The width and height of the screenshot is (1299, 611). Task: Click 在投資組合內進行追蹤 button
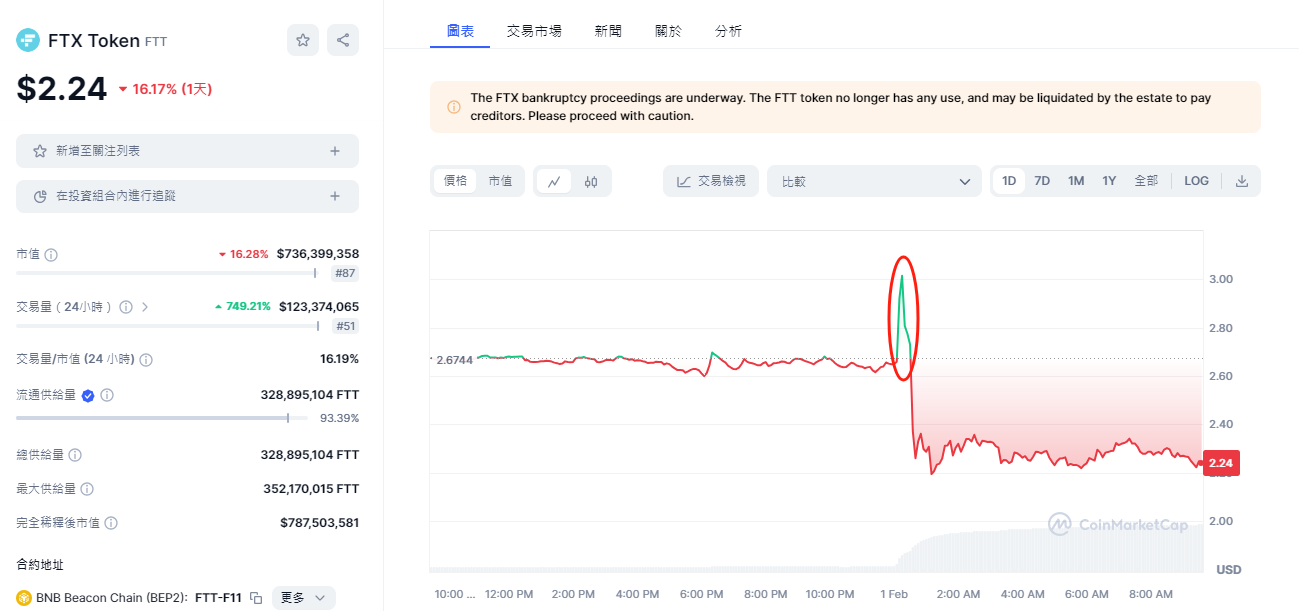[187, 196]
